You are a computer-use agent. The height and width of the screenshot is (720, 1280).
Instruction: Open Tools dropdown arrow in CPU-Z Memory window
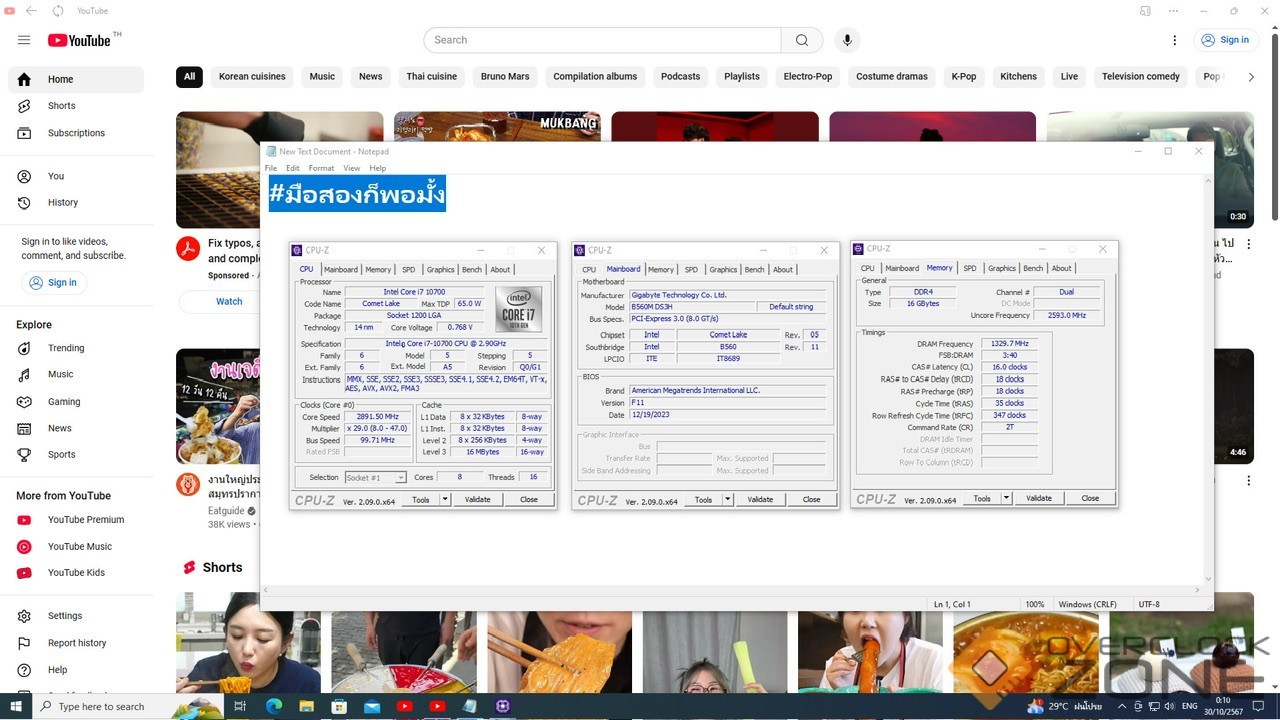pos(1006,498)
